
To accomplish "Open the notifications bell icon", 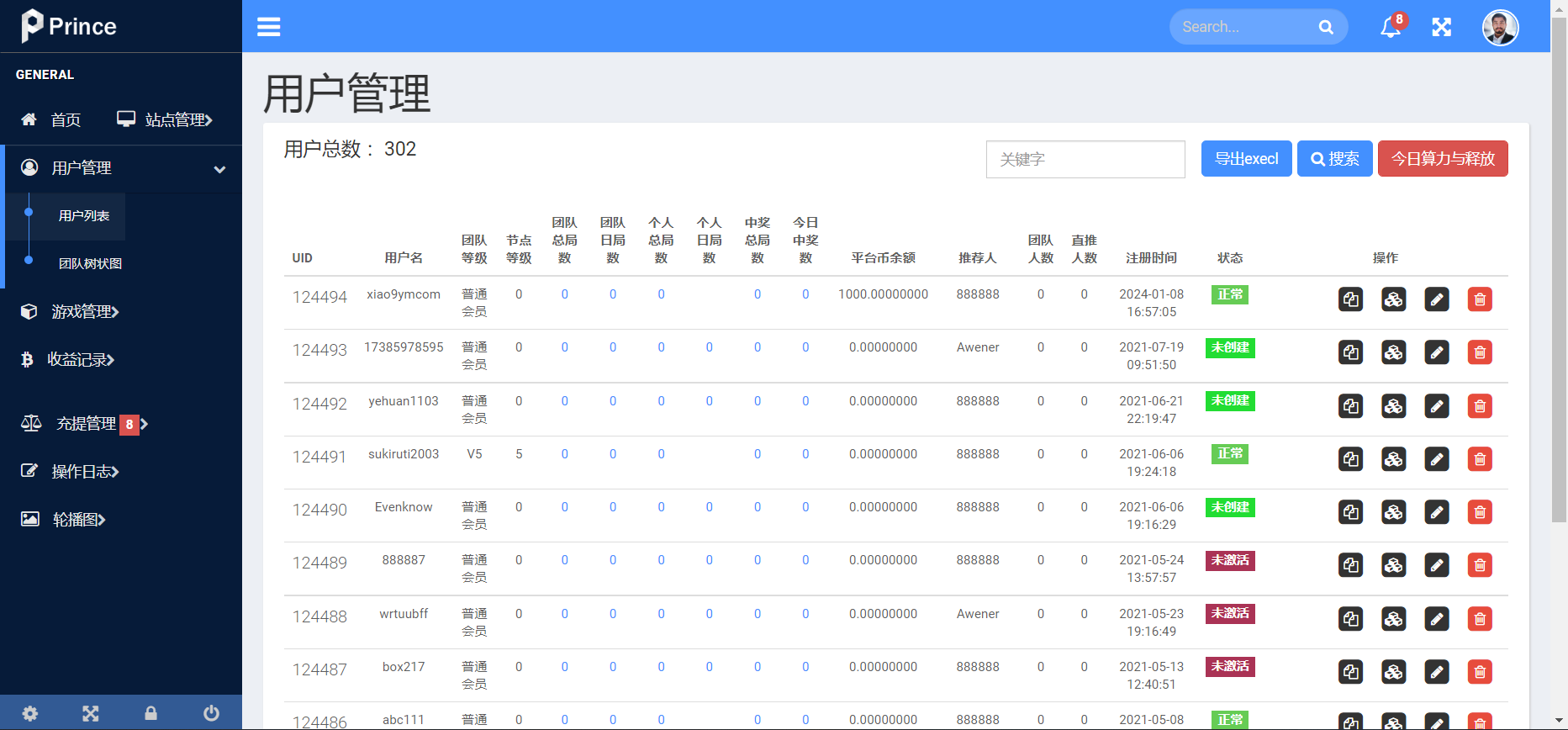I will 1391,27.
